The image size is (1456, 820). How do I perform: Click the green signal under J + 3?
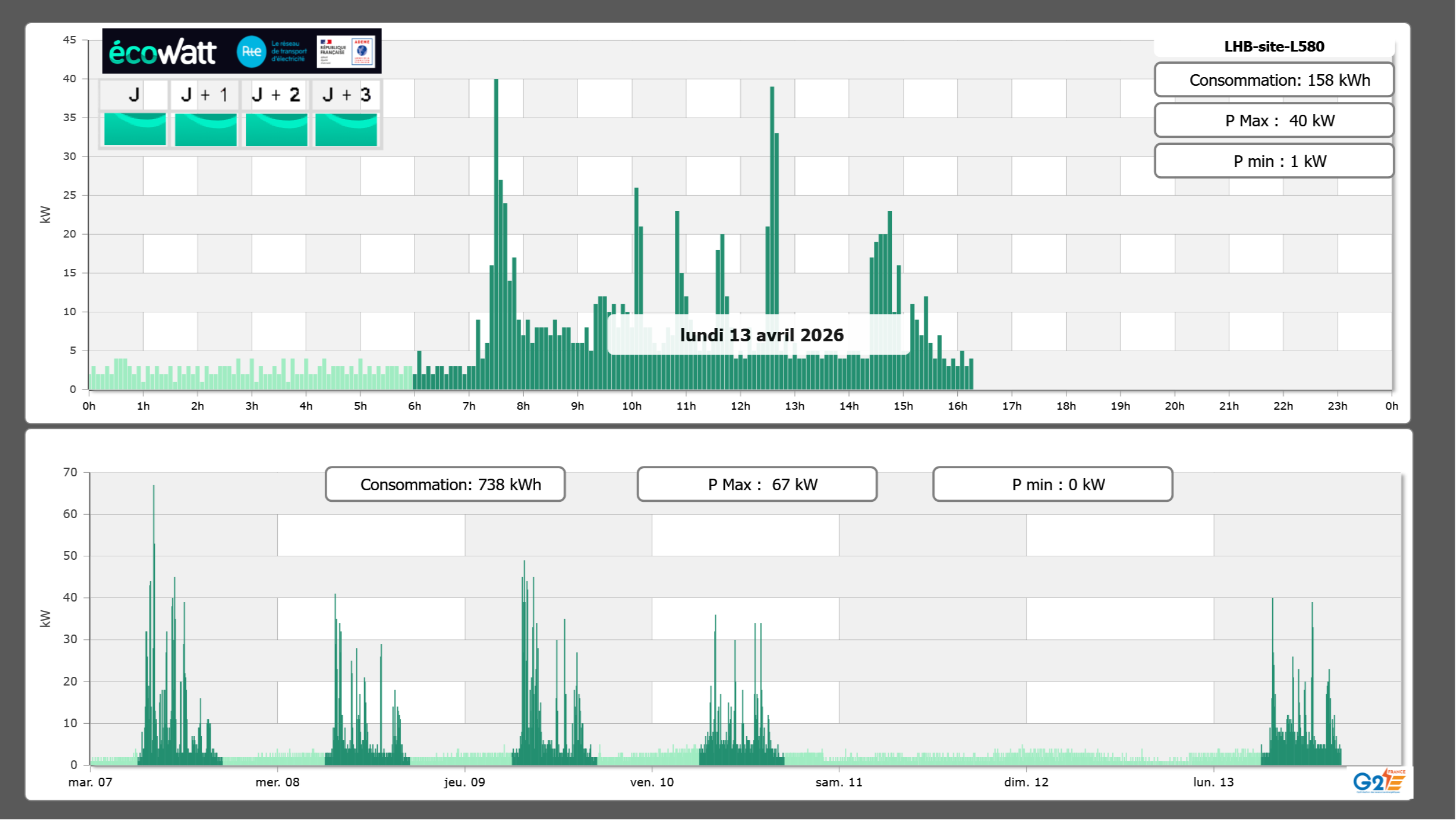point(346,129)
